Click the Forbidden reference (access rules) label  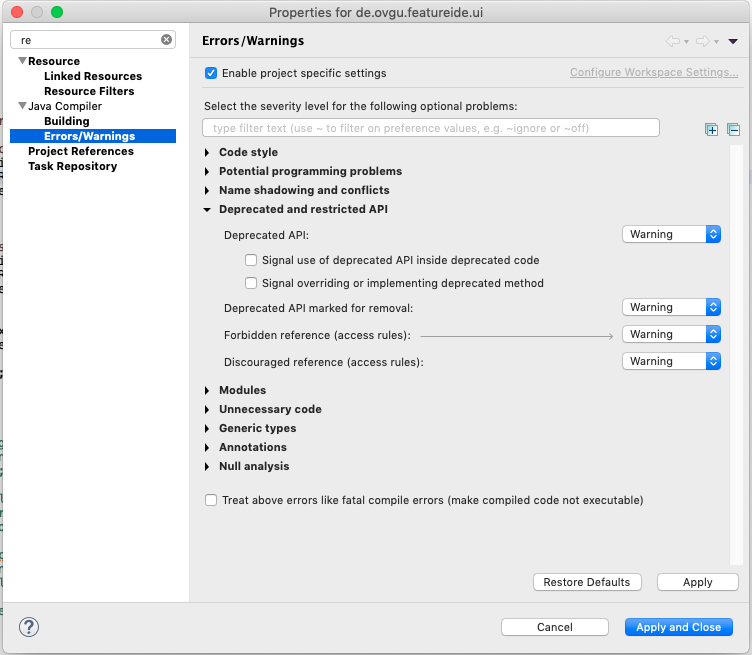coord(317,335)
